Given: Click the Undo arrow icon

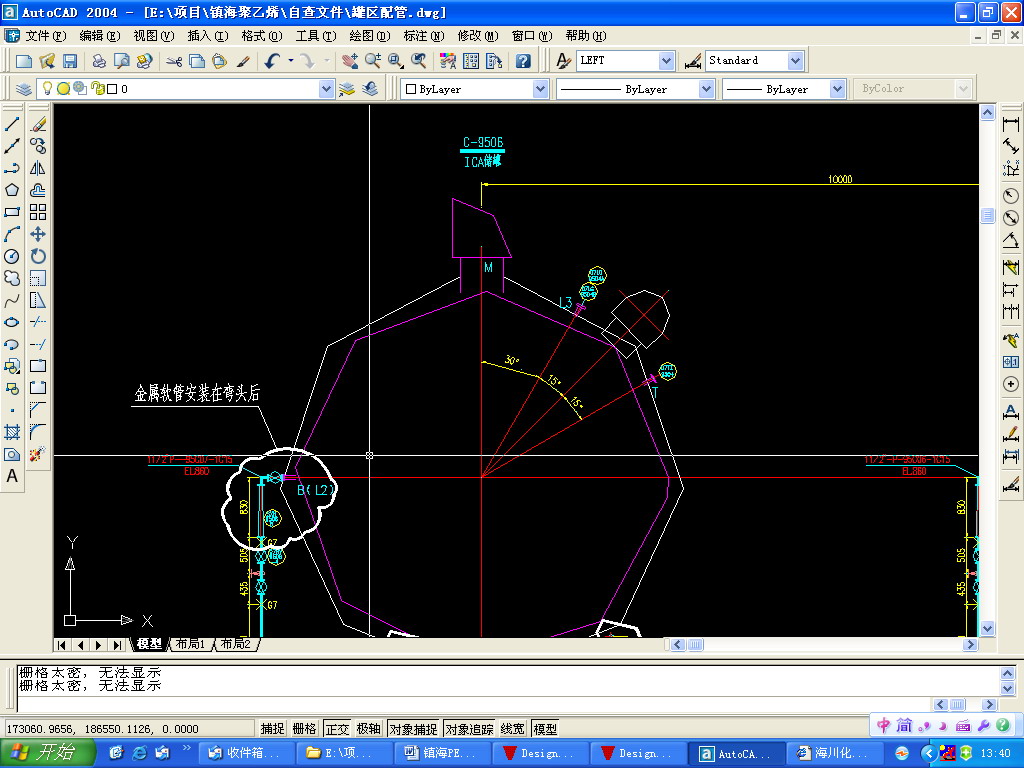Looking at the screenshot, I should [272, 61].
